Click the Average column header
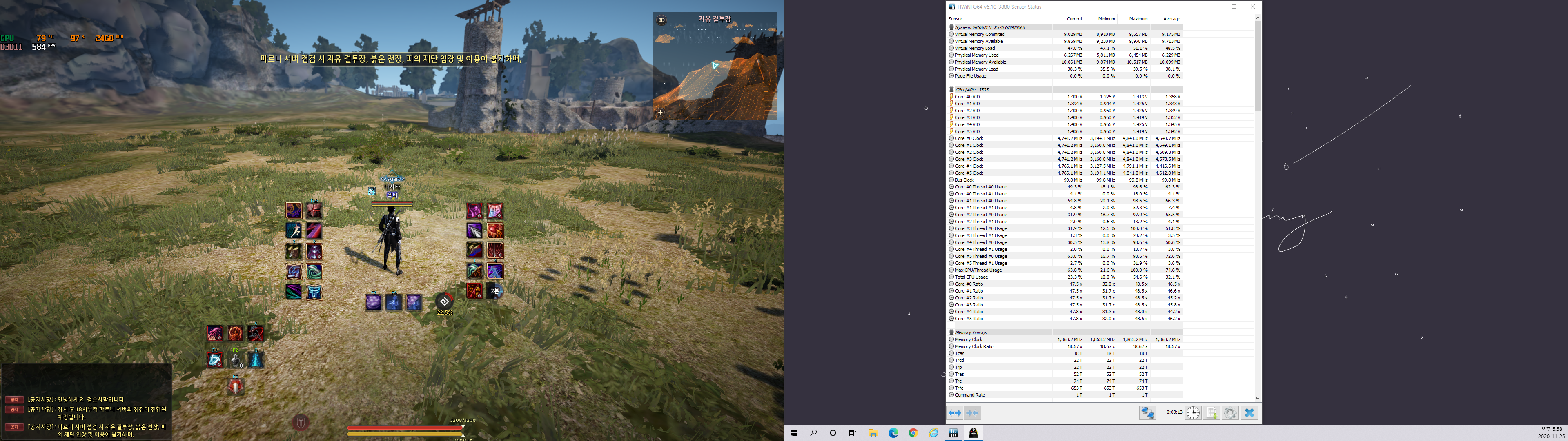Image resolution: width=1568 pixels, height=441 pixels. 1166,19
